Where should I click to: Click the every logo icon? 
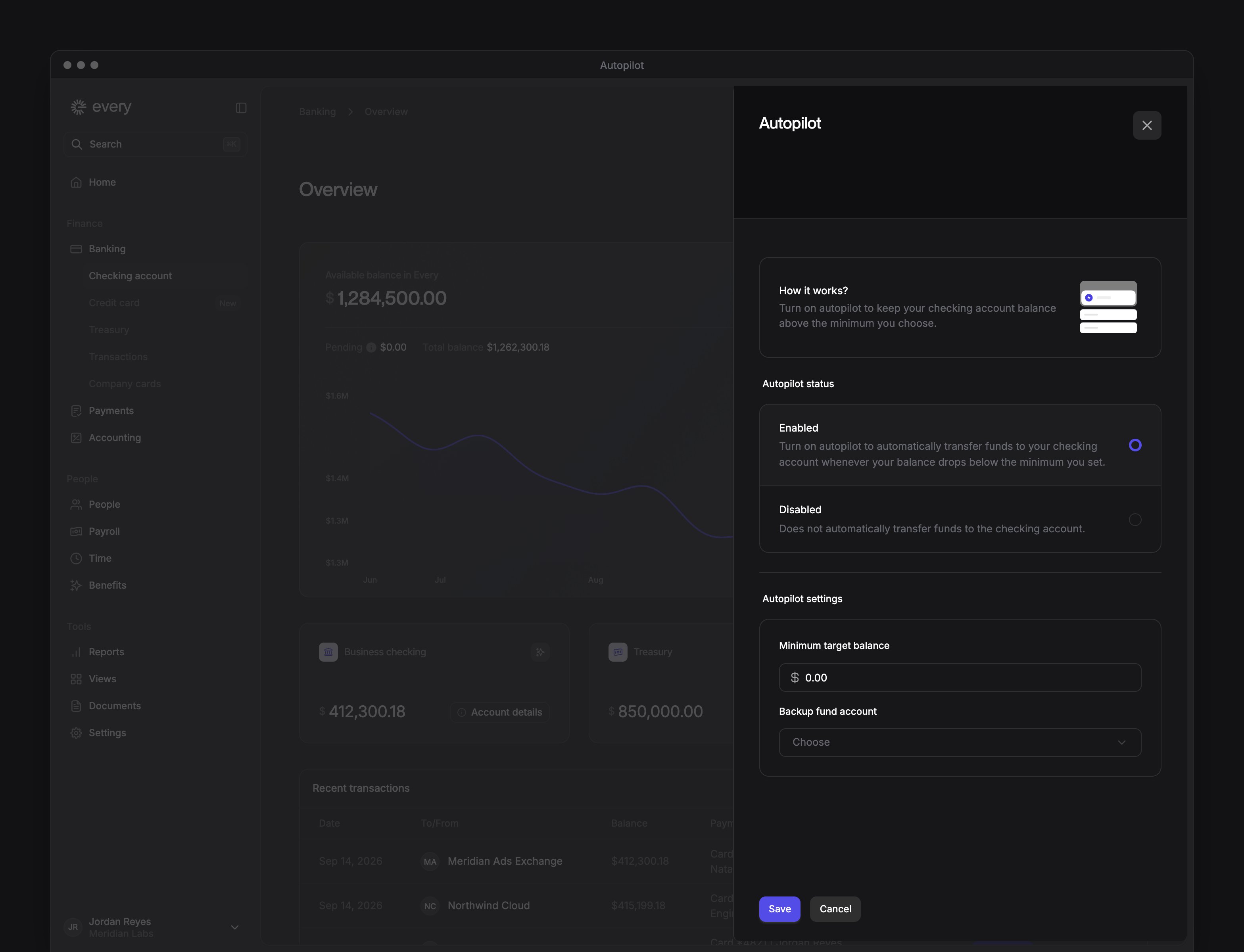pyautogui.click(x=78, y=107)
